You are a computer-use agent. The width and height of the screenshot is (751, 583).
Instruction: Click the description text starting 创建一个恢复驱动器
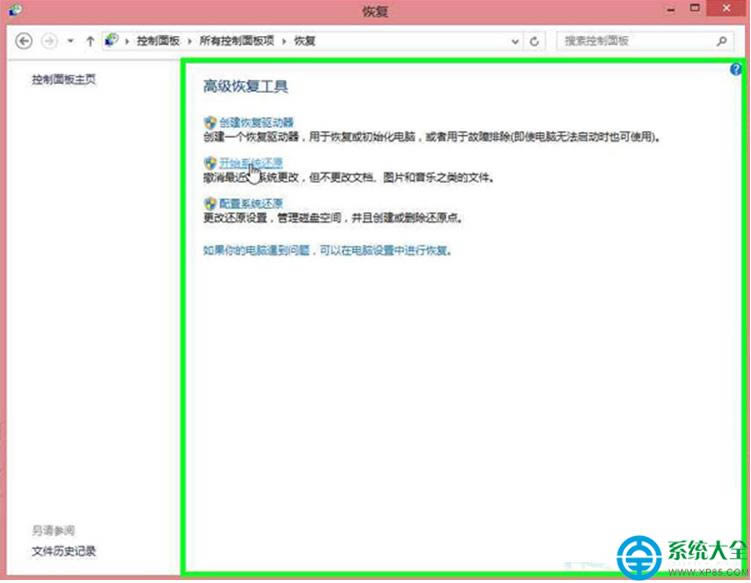coord(433,137)
